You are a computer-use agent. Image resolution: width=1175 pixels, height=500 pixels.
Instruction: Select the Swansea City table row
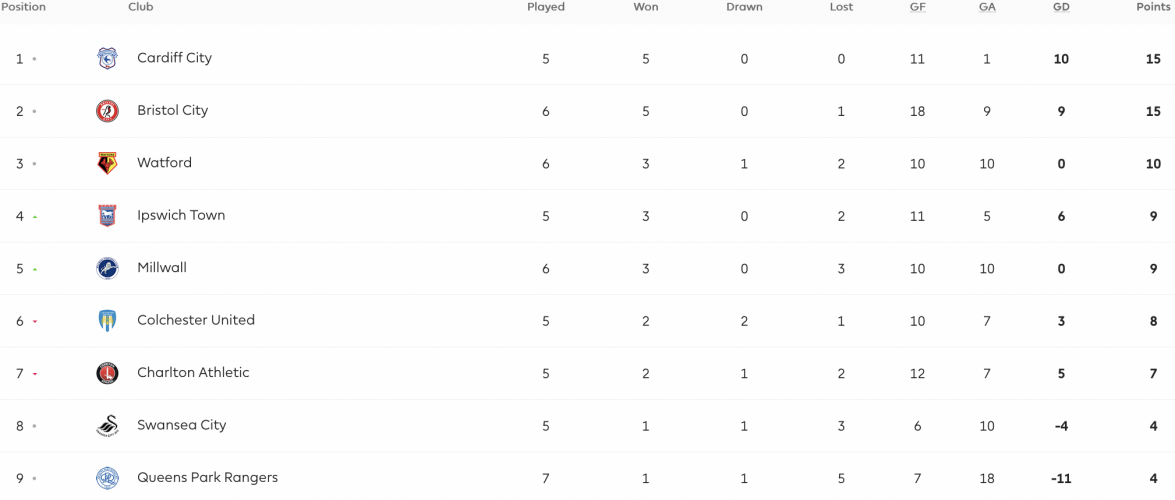point(588,426)
